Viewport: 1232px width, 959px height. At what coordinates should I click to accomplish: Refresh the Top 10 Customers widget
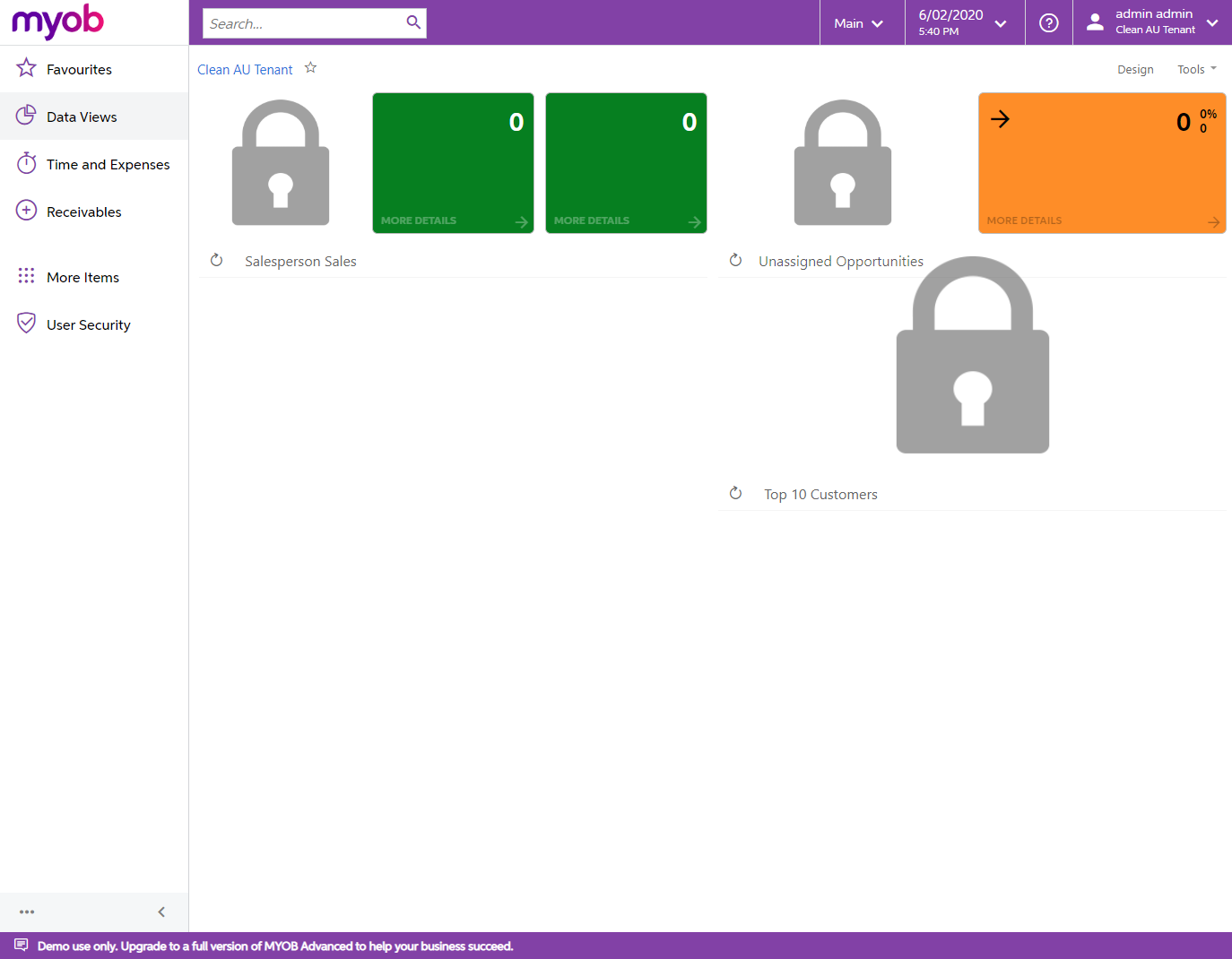click(735, 493)
